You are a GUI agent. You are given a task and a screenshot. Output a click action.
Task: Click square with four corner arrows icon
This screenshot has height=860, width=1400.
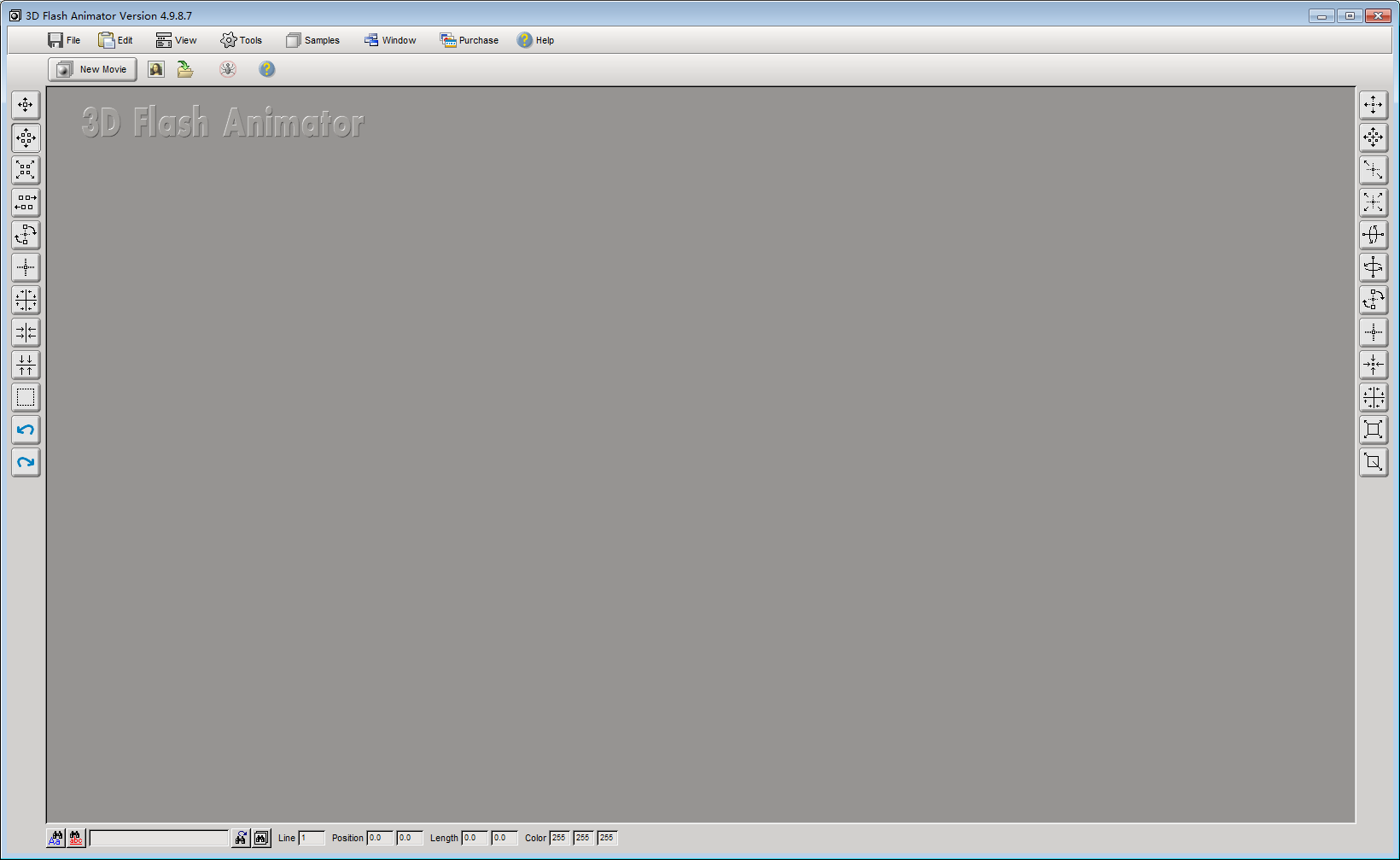click(1374, 430)
